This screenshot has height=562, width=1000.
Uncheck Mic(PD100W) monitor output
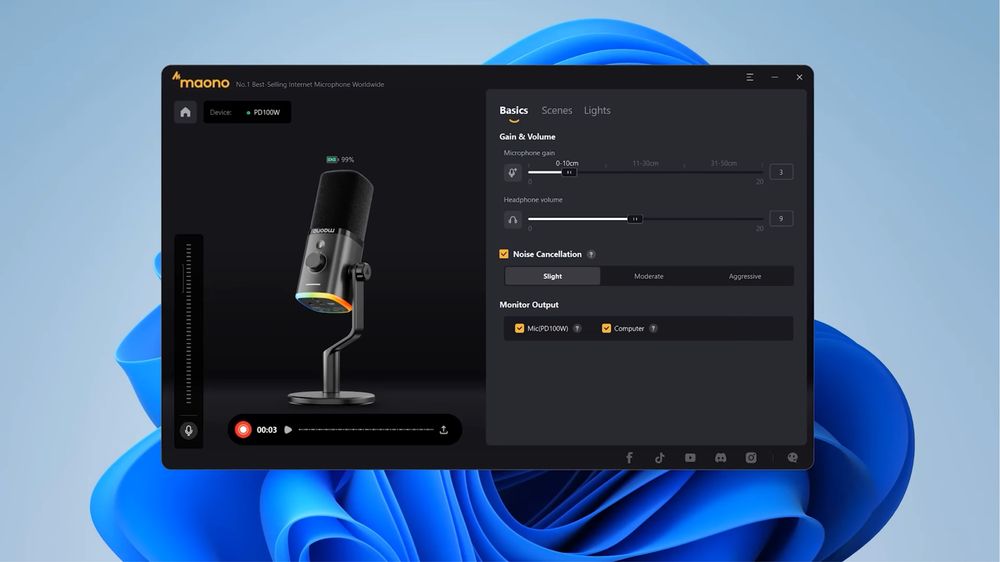coord(519,329)
